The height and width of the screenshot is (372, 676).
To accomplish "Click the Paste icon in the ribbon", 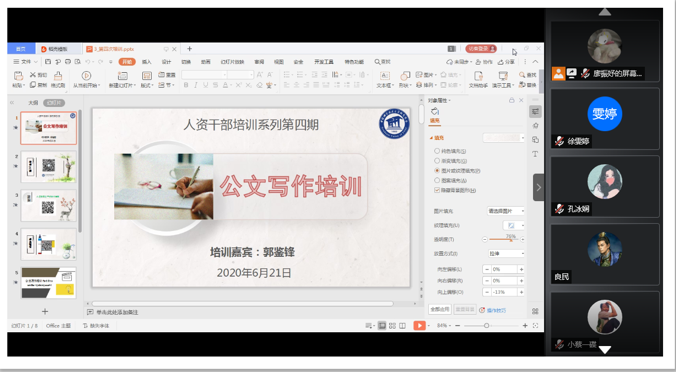I will pyautogui.click(x=18, y=76).
